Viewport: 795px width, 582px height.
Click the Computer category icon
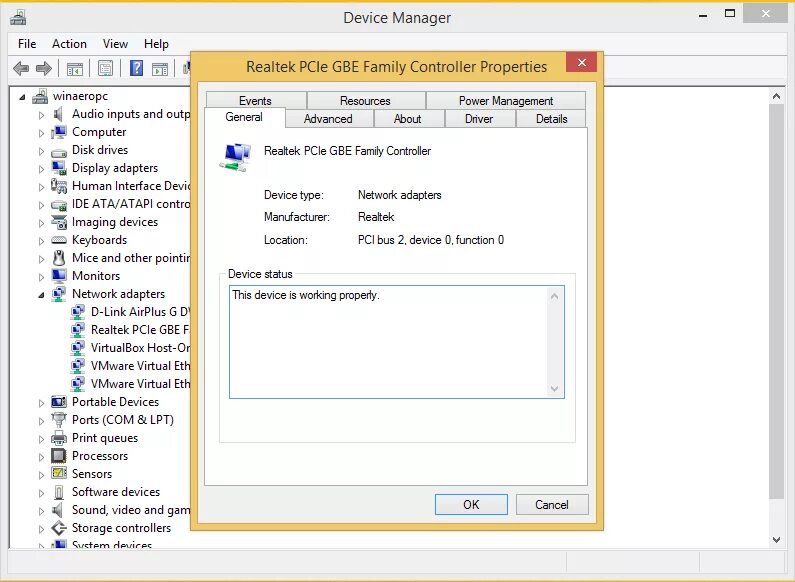[59, 132]
